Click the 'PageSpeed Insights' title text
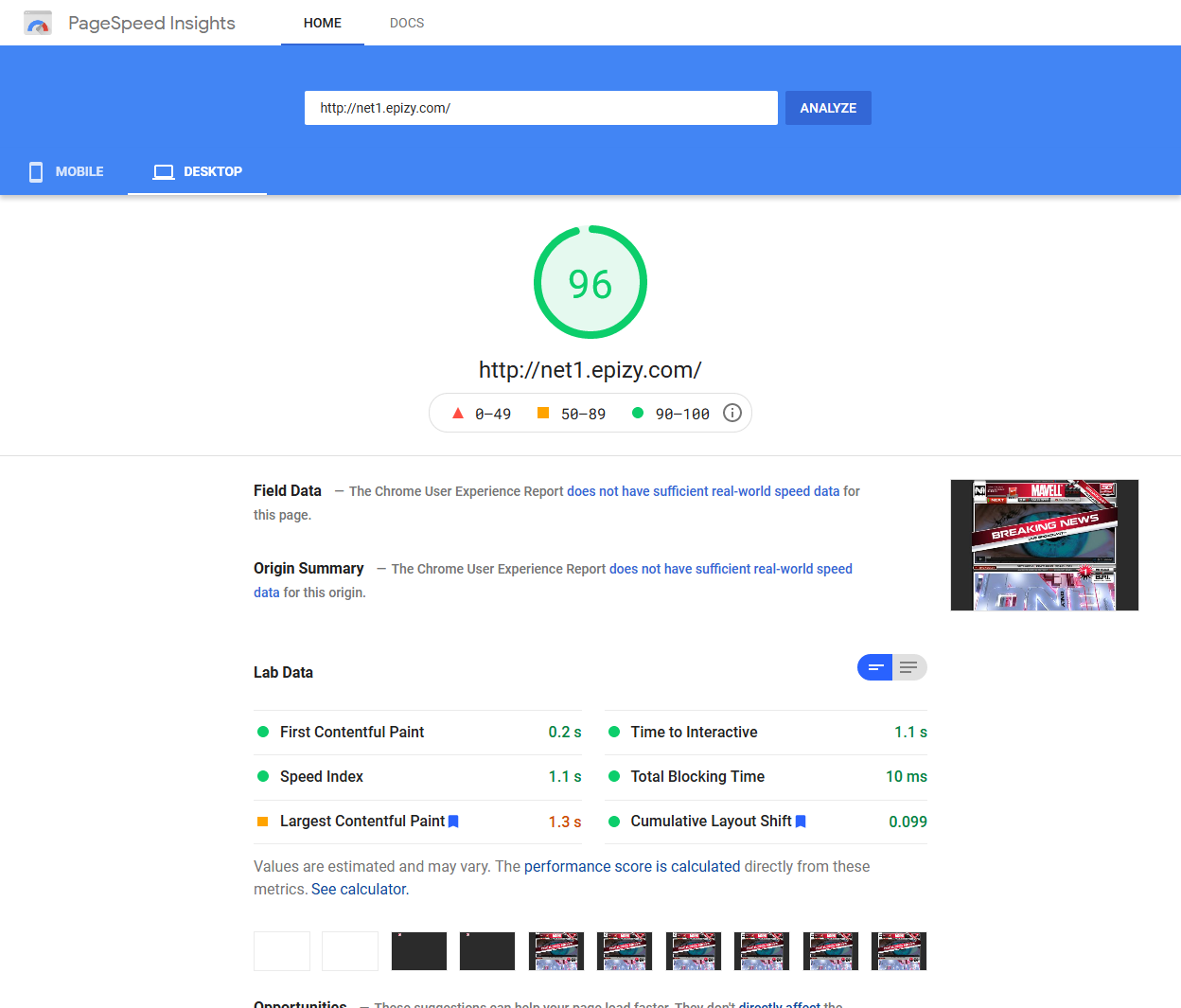The width and height of the screenshot is (1181, 1008). point(151,23)
